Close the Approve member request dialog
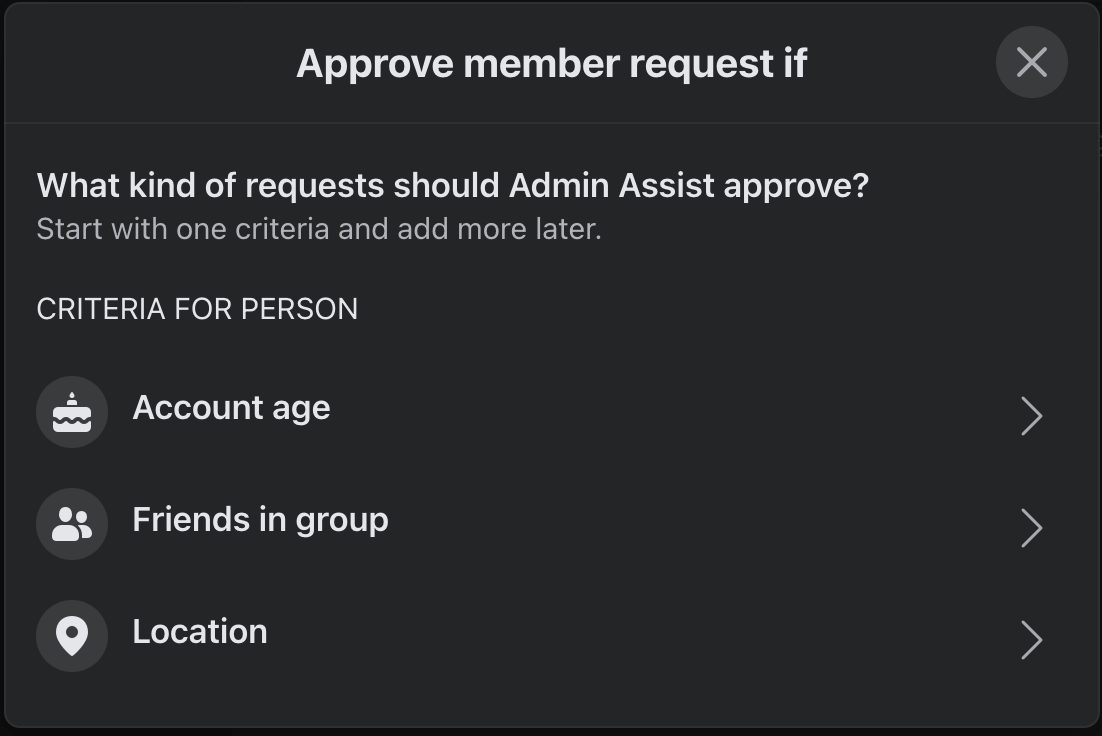The width and height of the screenshot is (1102, 736). [x=1031, y=62]
